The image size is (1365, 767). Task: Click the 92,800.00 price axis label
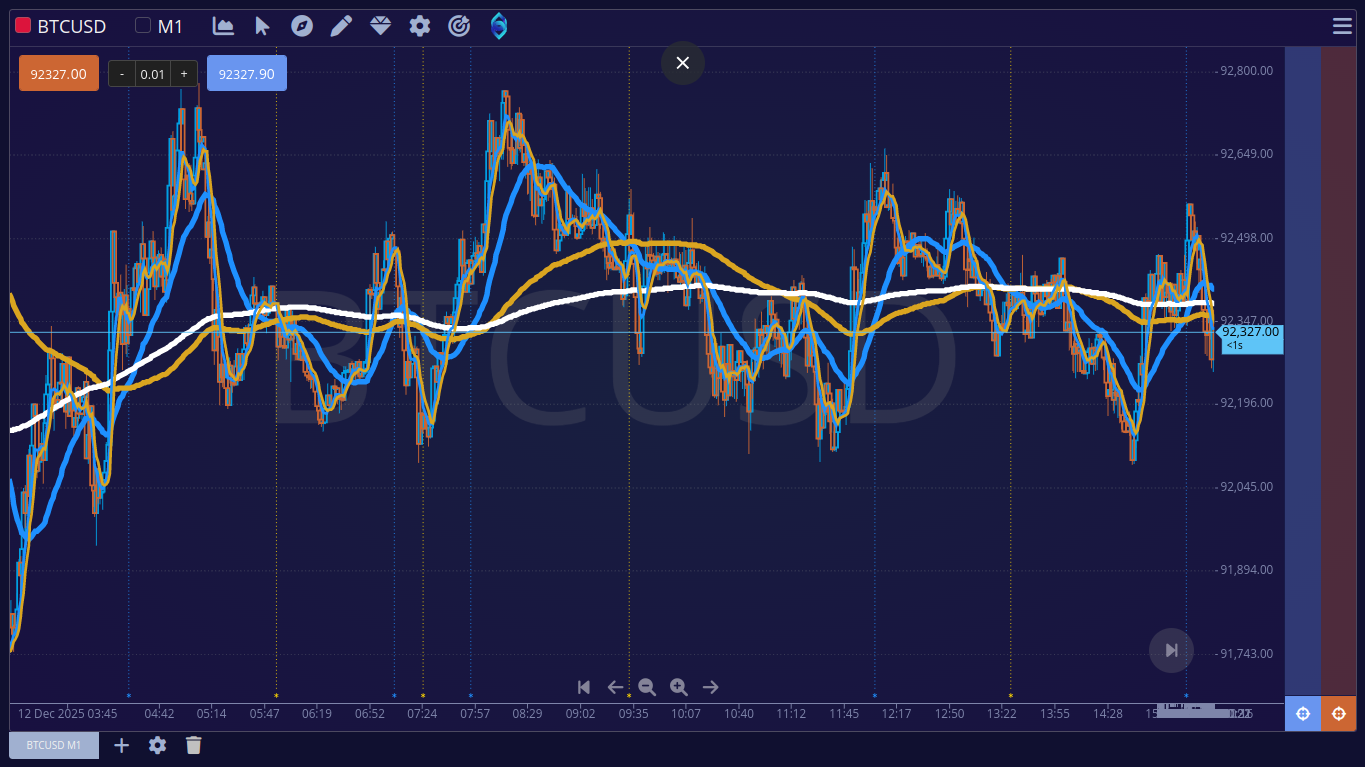pos(1246,71)
